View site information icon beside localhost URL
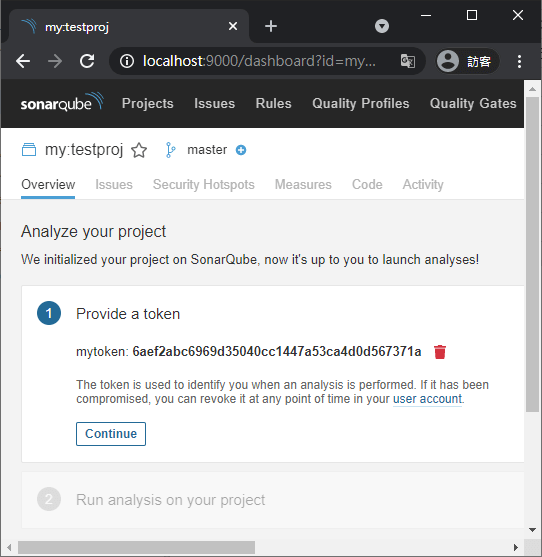Screen dimensions: 542x557 coord(127,61)
